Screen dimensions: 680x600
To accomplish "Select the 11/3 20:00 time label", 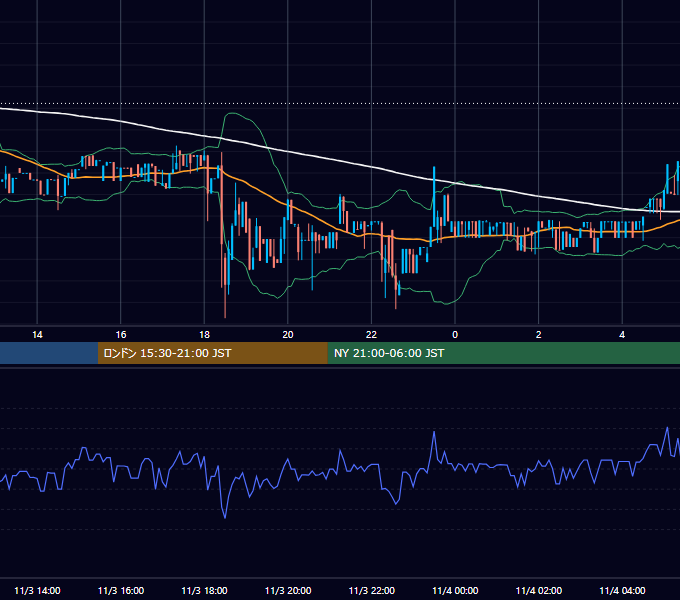I will pos(288,590).
